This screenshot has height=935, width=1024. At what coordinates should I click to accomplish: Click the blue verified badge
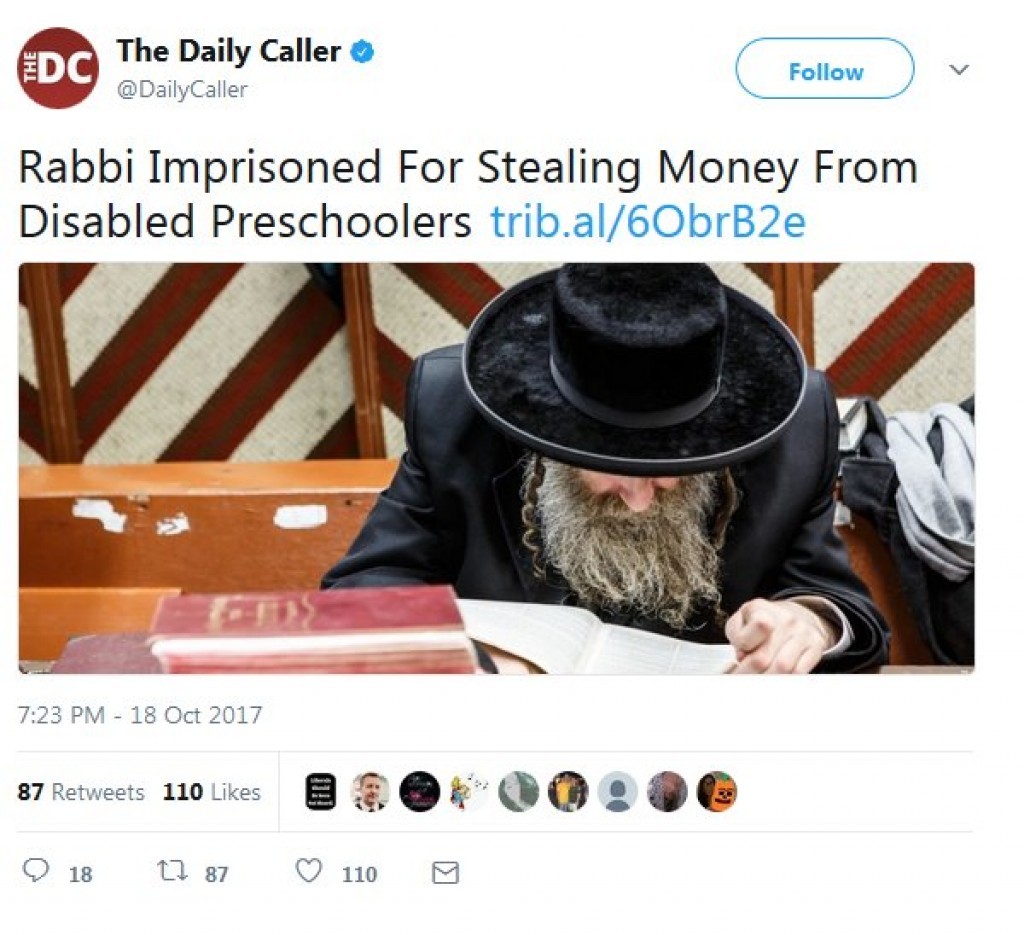click(x=363, y=52)
